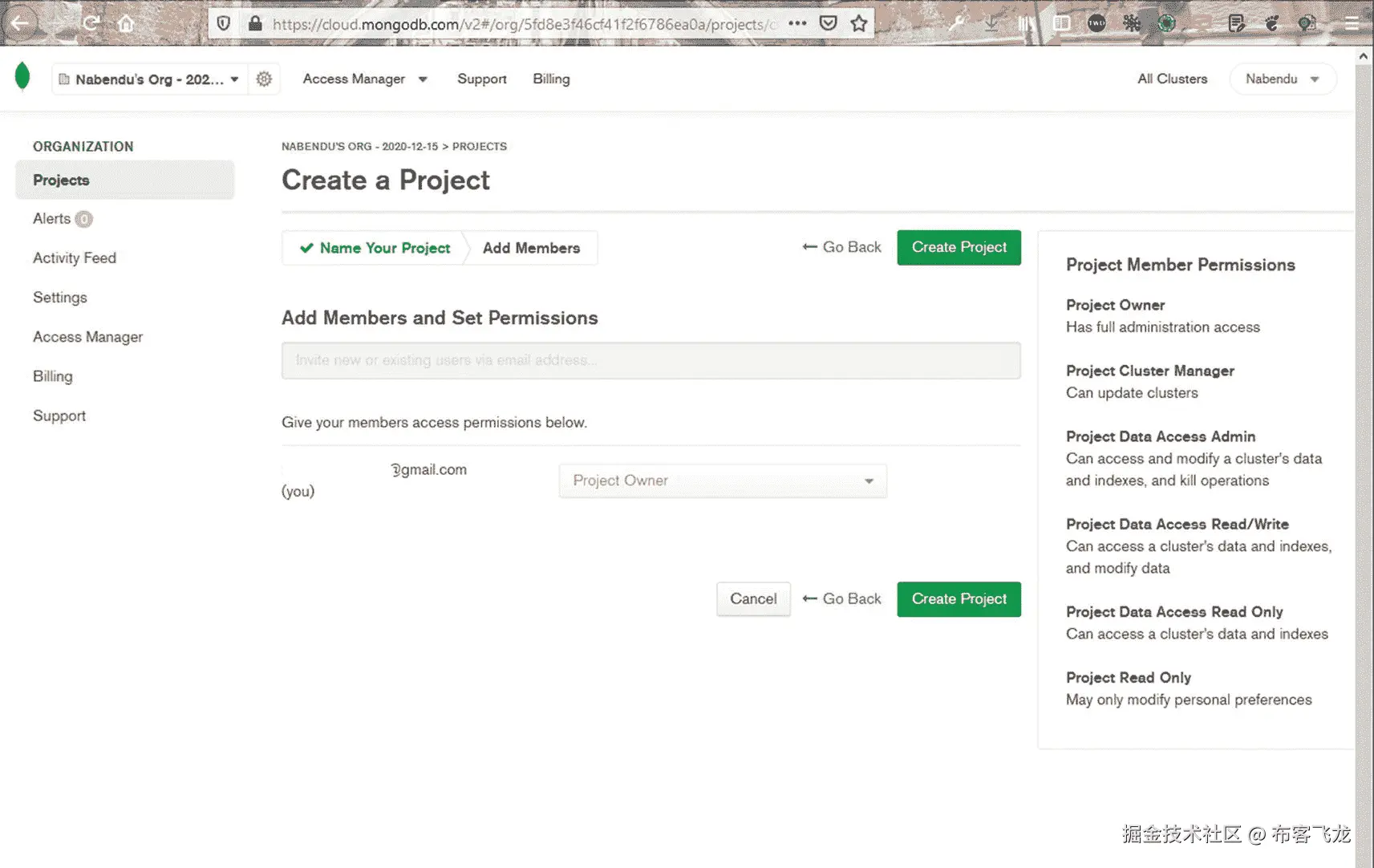The height and width of the screenshot is (868, 1374).
Task: Open the Firefox hamburger menu
Action: click(x=1352, y=23)
